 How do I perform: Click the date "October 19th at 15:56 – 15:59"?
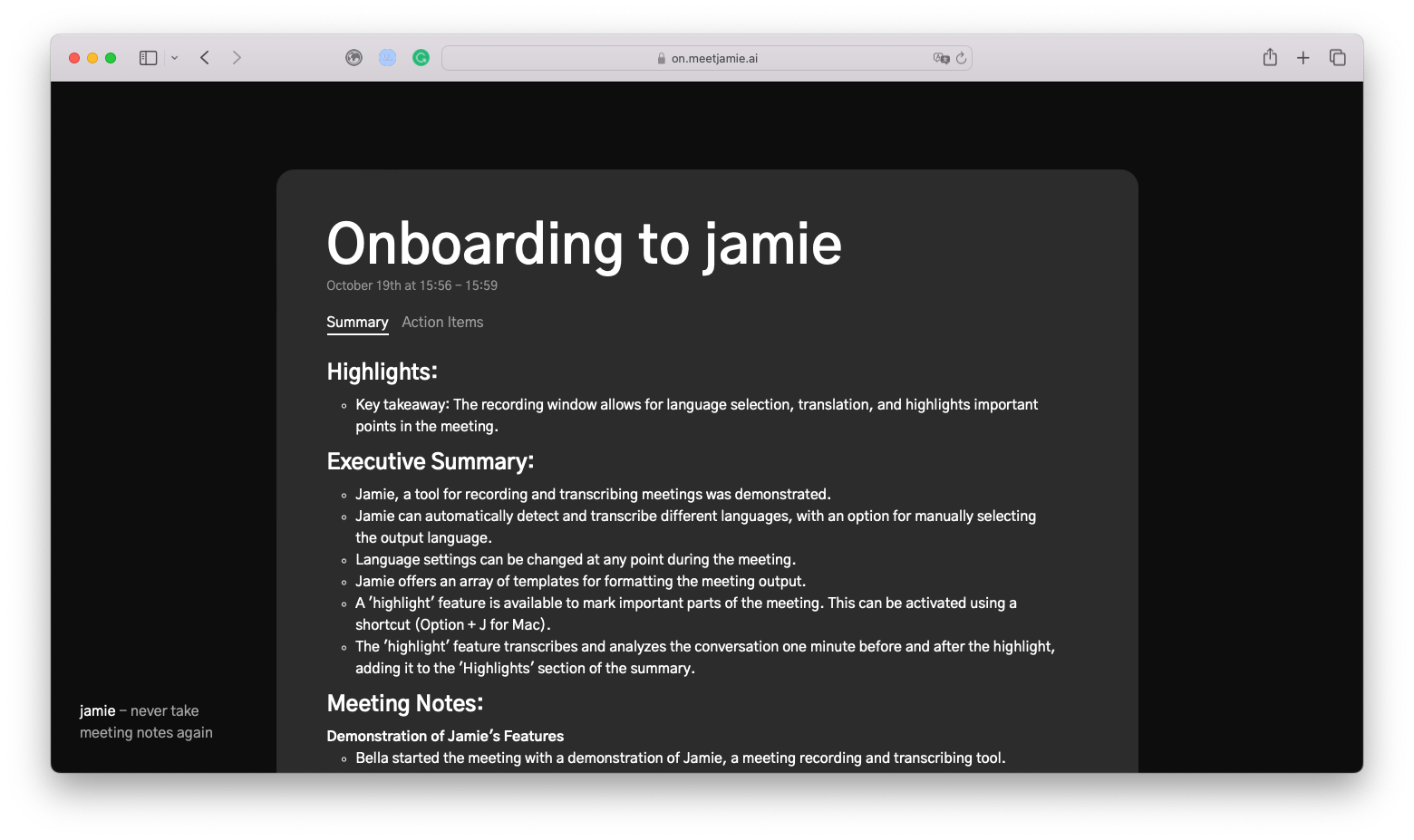412,285
